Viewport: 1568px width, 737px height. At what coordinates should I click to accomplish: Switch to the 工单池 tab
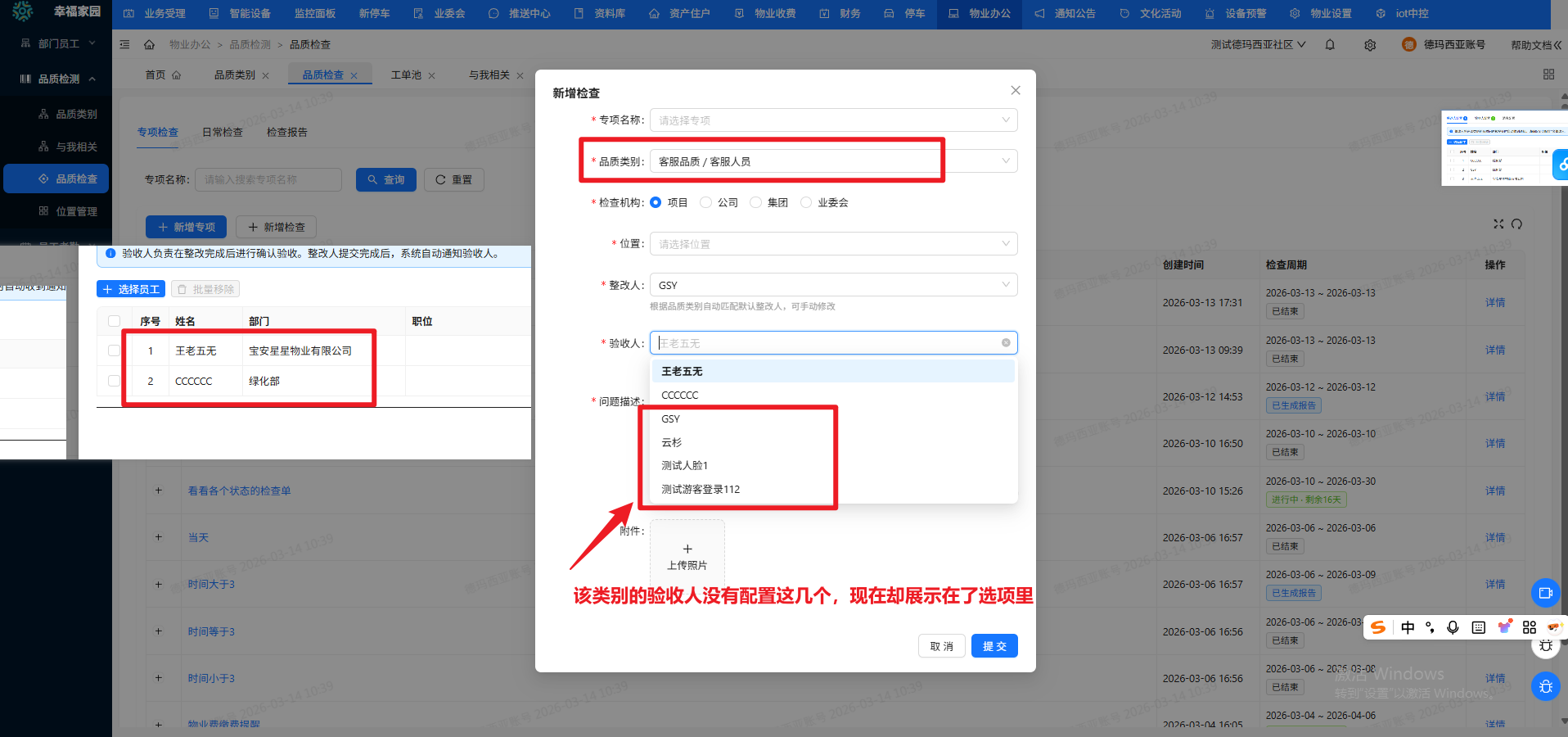[407, 75]
